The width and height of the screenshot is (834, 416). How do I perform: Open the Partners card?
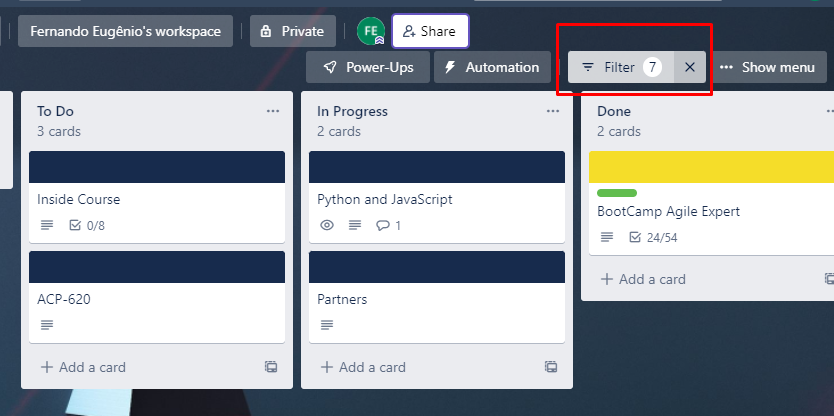point(437,297)
